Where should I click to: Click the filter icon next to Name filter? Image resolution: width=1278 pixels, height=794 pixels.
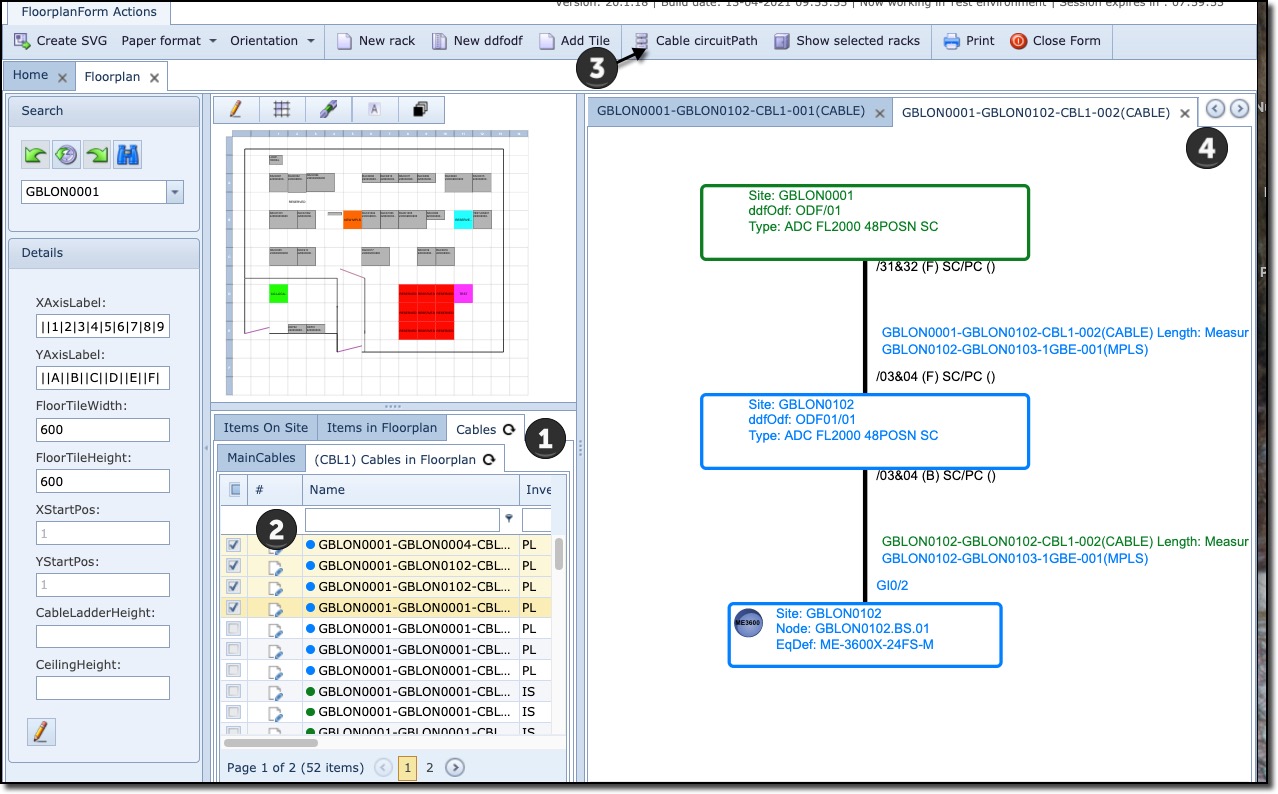[509, 519]
